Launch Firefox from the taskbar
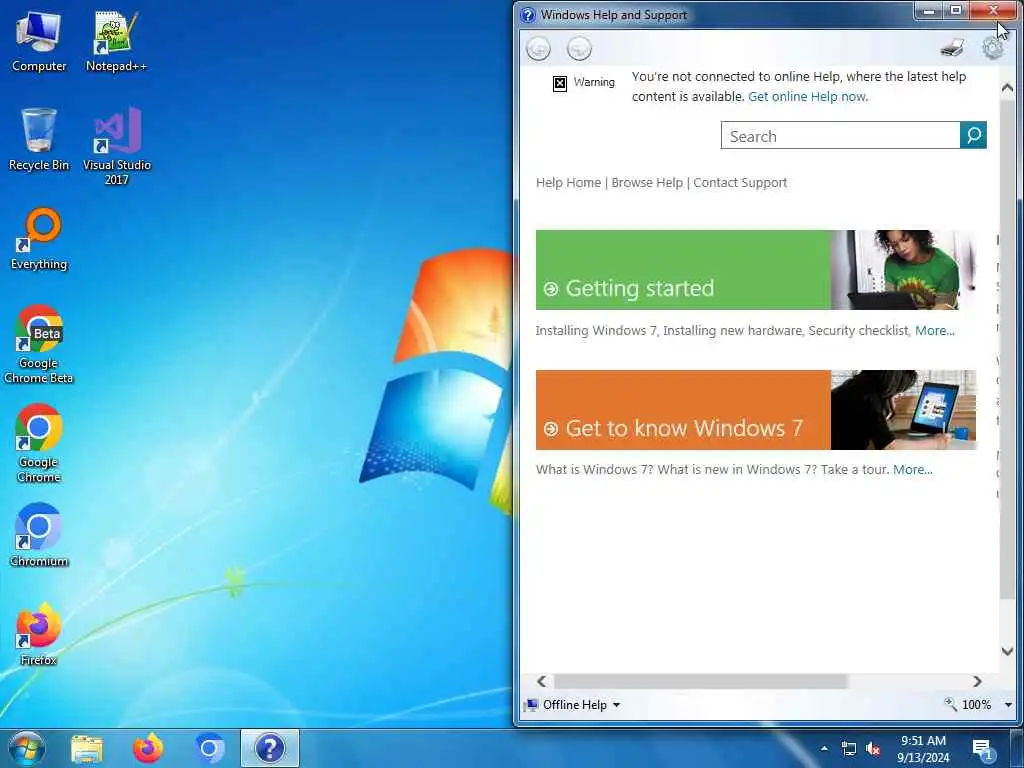The width and height of the screenshot is (1024, 768). pos(148,748)
